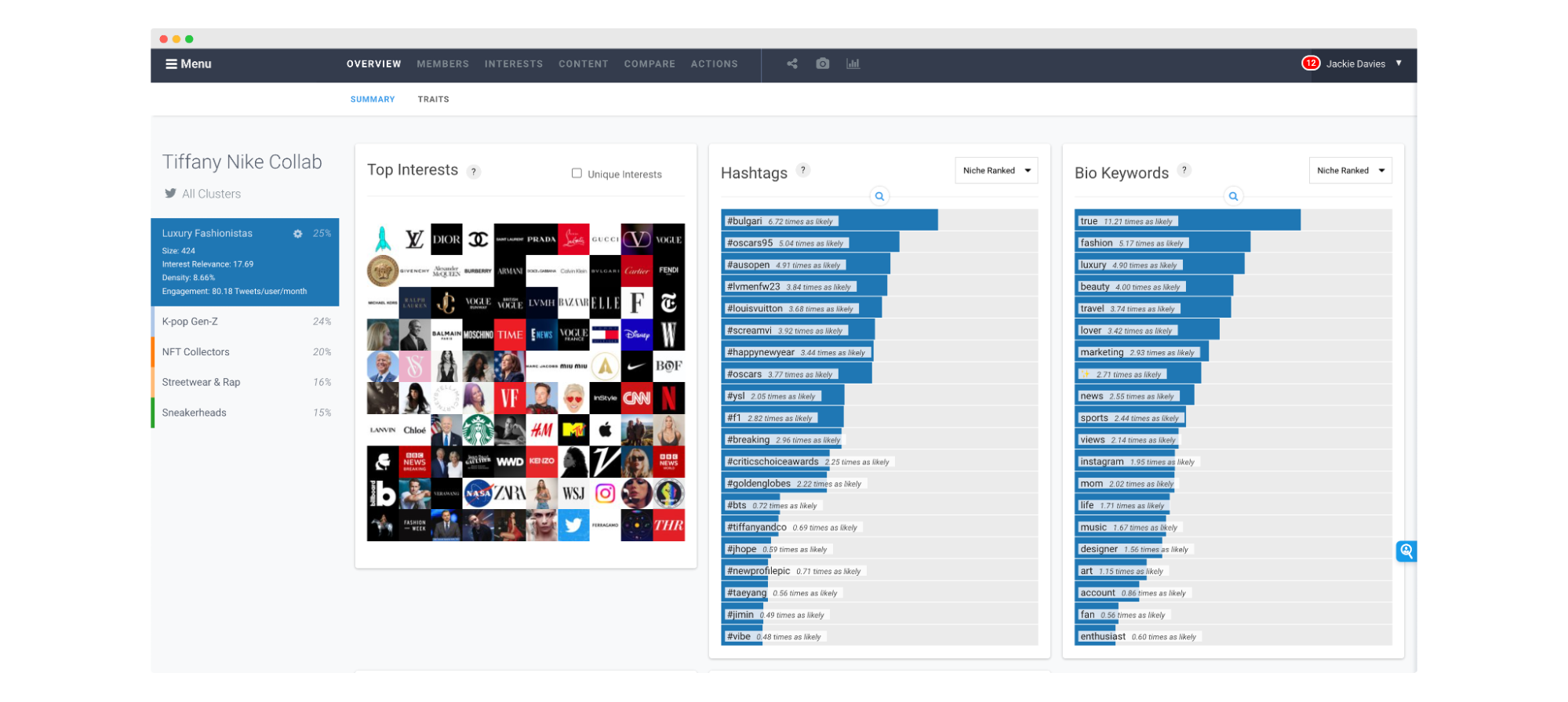This screenshot has width=1568, height=702.
Task: Select the NFT Collectors cluster
Action: 245,352
